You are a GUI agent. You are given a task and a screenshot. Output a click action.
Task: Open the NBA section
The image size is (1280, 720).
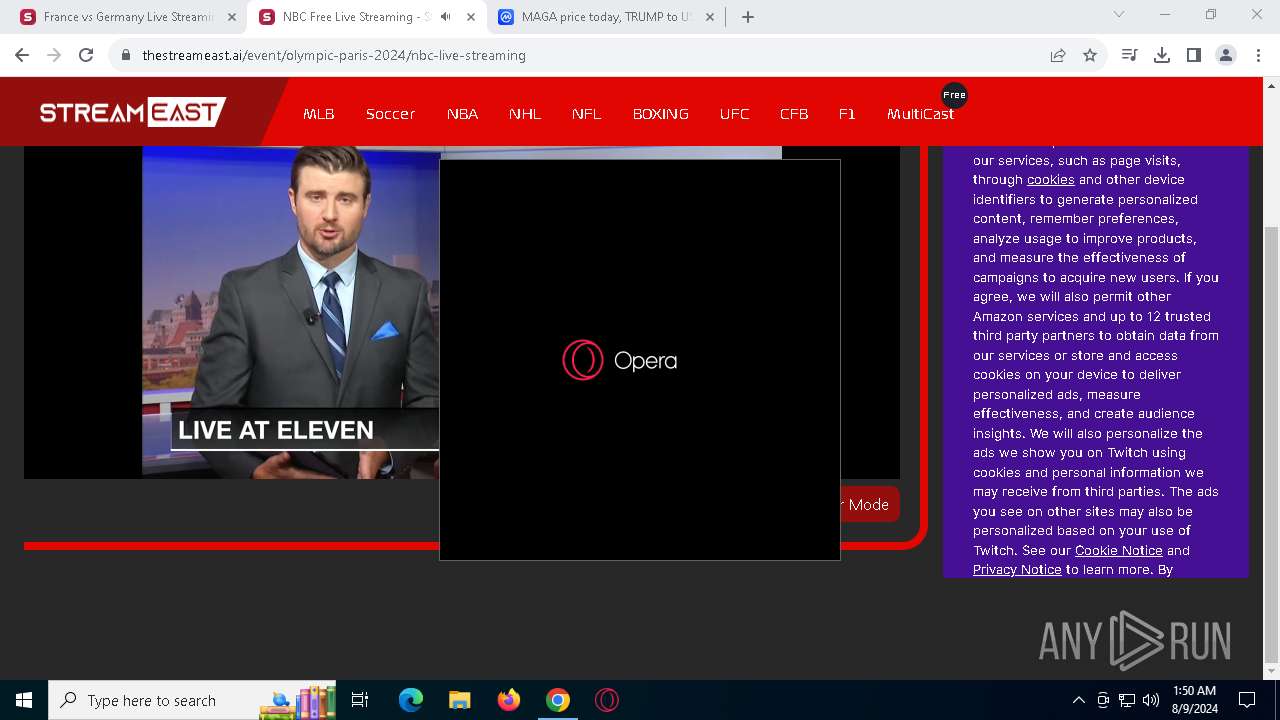(462, 114)
